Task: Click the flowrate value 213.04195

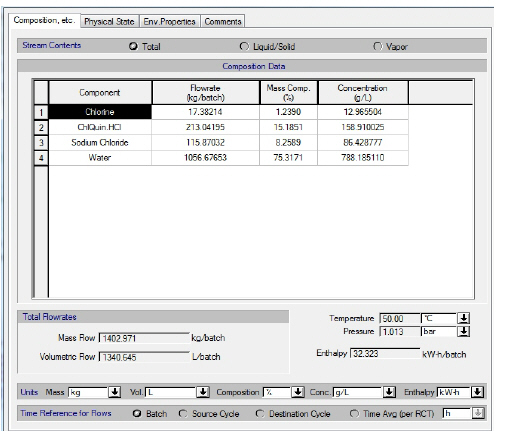Action: pyautogui.click(x=205, y=127)
